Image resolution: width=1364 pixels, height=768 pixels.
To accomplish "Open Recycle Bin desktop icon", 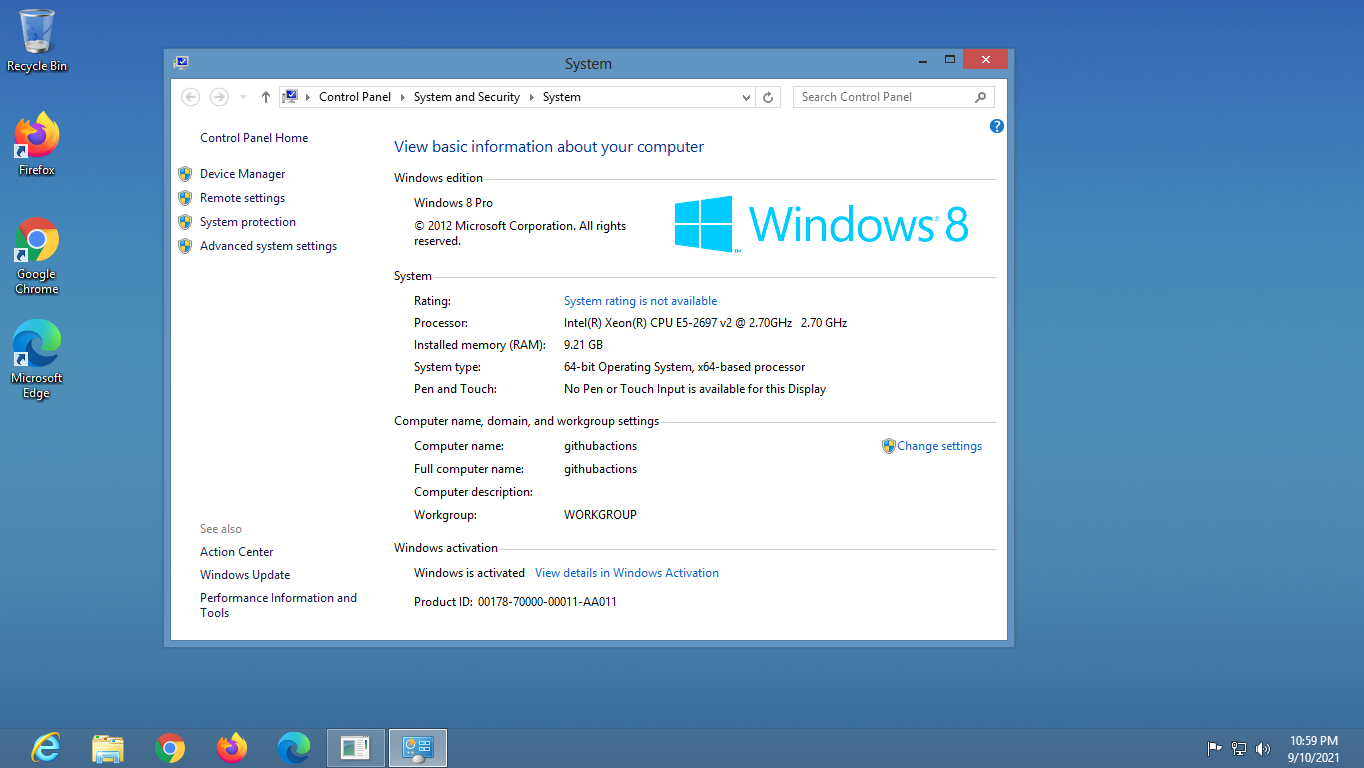I will pos(37,40).
